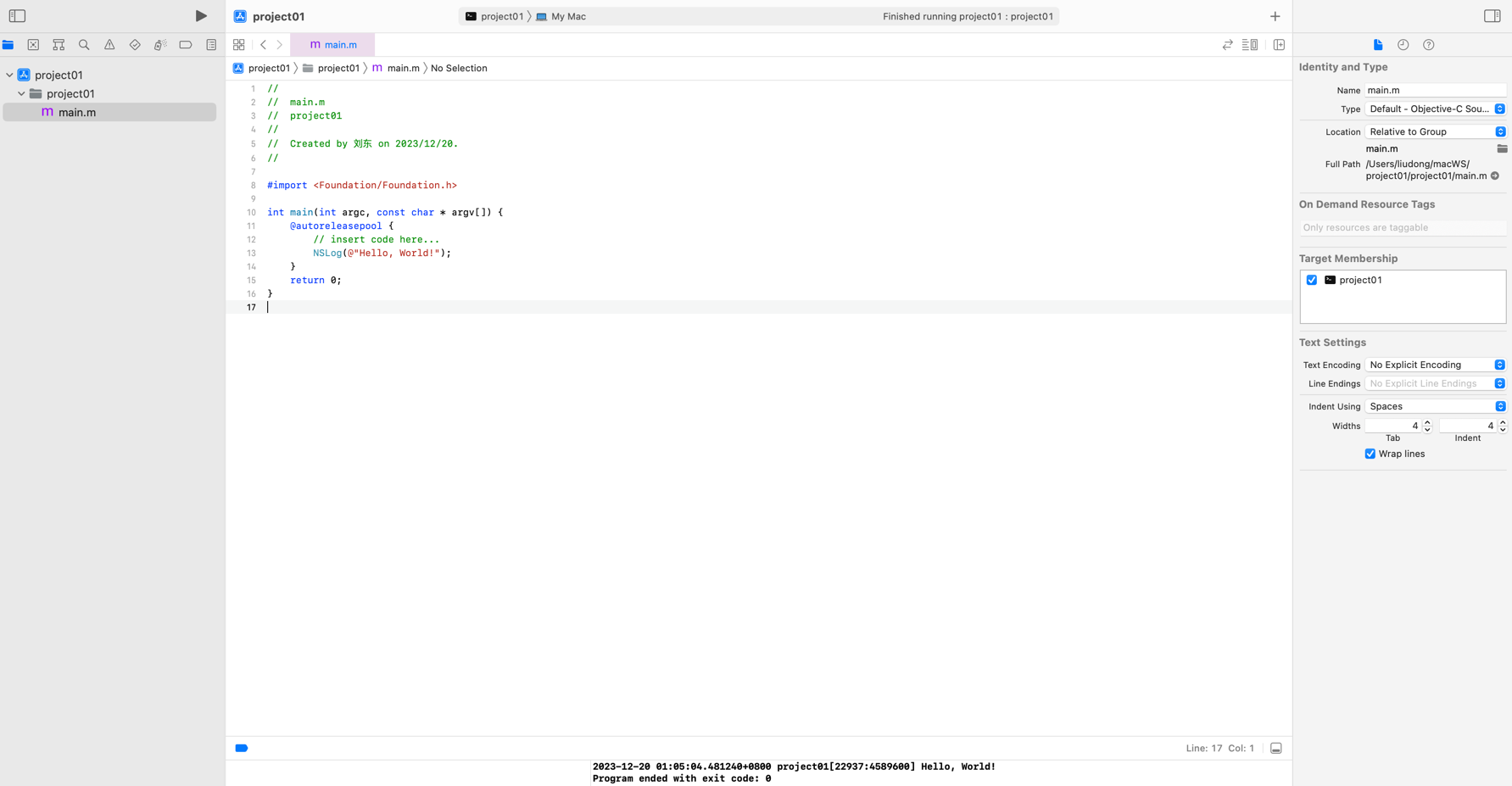Show the Report navigator

pyautogui.click(x=211, y=45)
